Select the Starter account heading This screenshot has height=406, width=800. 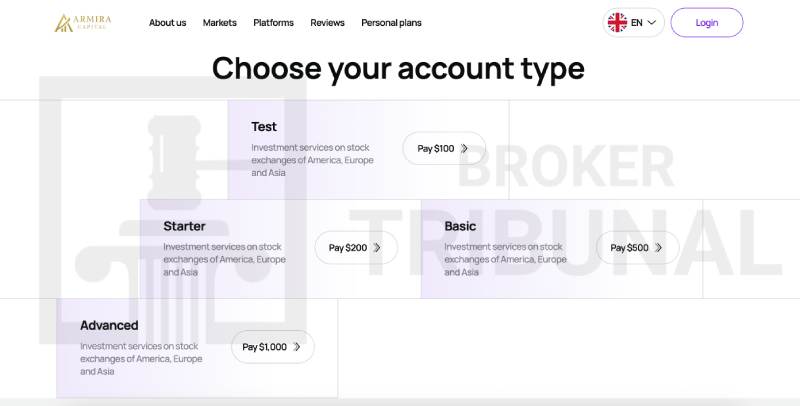(x=184, y=226)
